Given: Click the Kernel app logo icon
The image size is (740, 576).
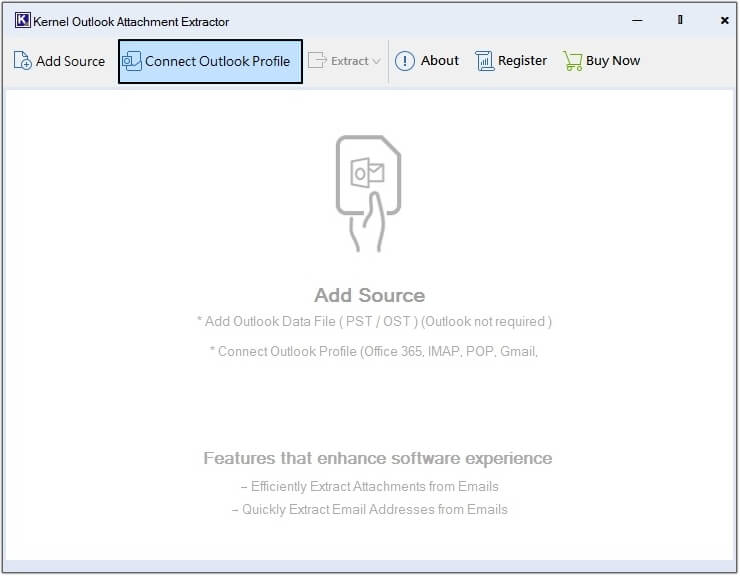Looking at the screenshot, I should [22, 20].
